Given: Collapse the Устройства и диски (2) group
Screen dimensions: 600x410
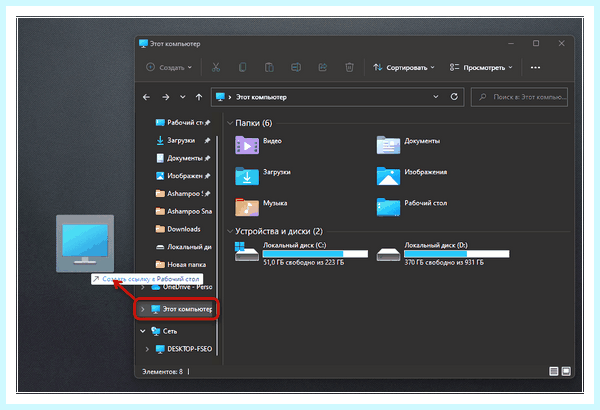Looking at the screenshot, I should click(x=230, y=231).
